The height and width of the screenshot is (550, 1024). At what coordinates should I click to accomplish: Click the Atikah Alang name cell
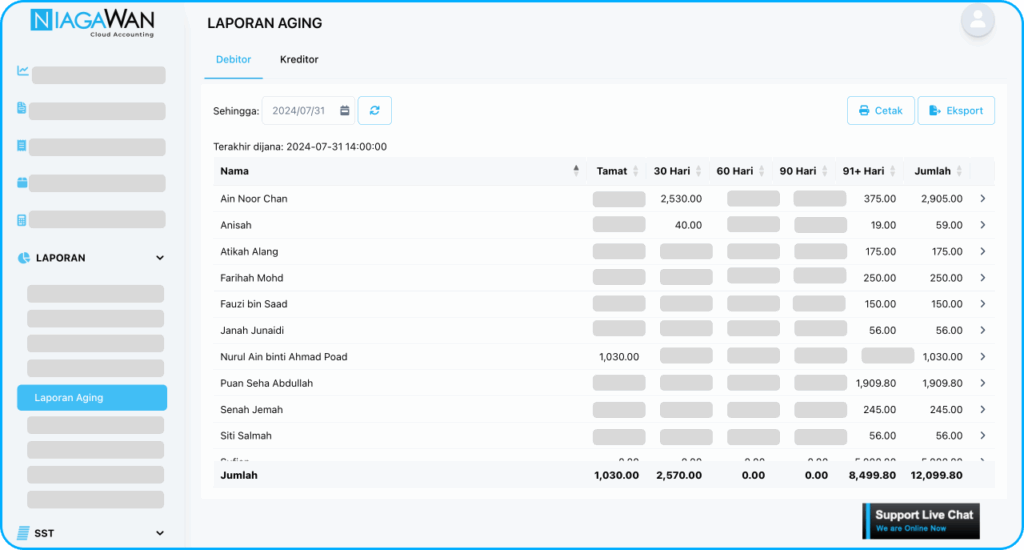coord(249,251)
